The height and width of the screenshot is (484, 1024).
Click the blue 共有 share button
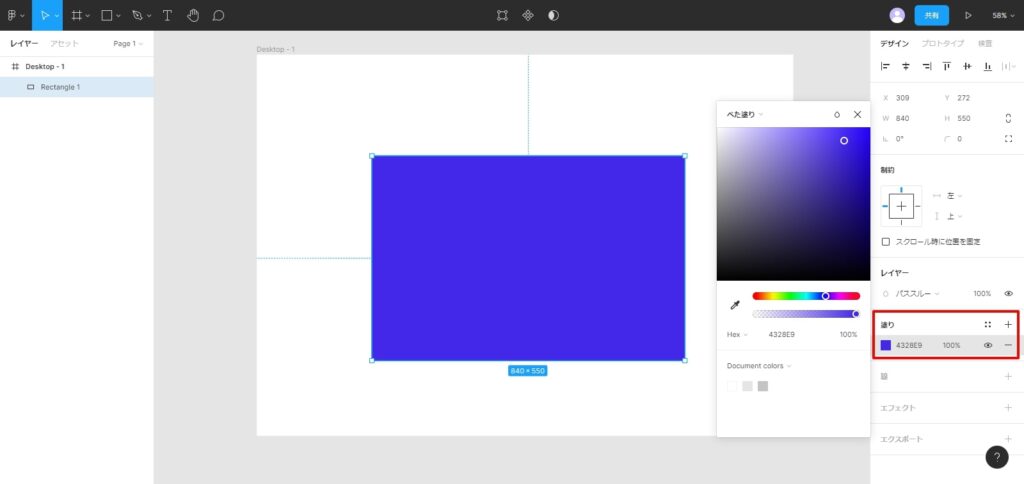click(931, 15)
